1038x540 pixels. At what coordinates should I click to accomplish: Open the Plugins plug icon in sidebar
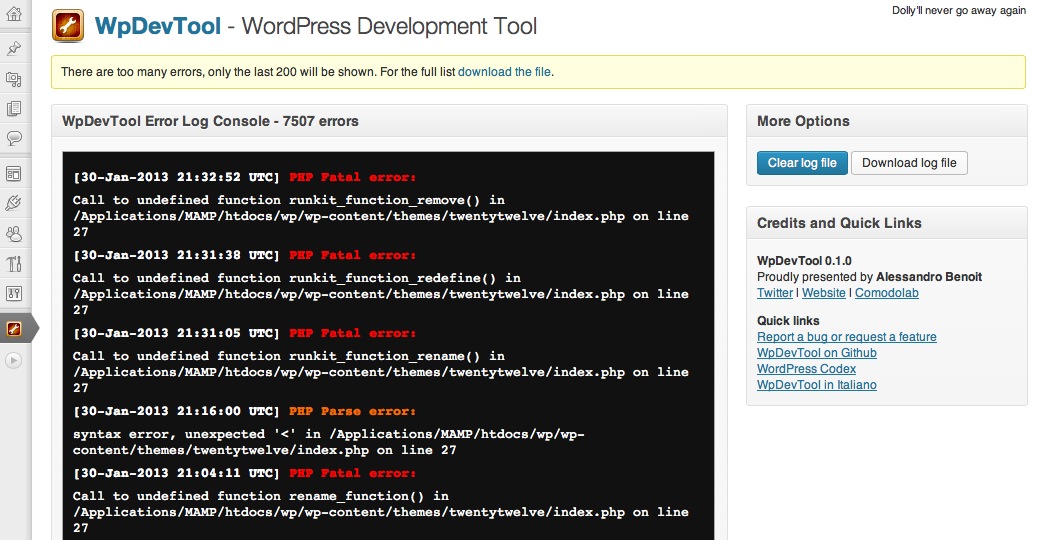[14, 203]
